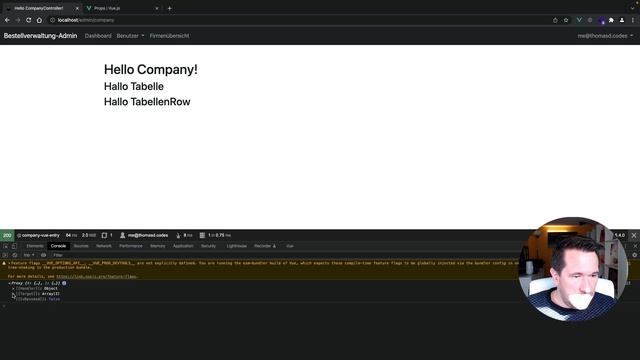Image resolution: width=640 pixels, height=360 pixels.
Task: Open the Application tab
Action: click(183, 246)
